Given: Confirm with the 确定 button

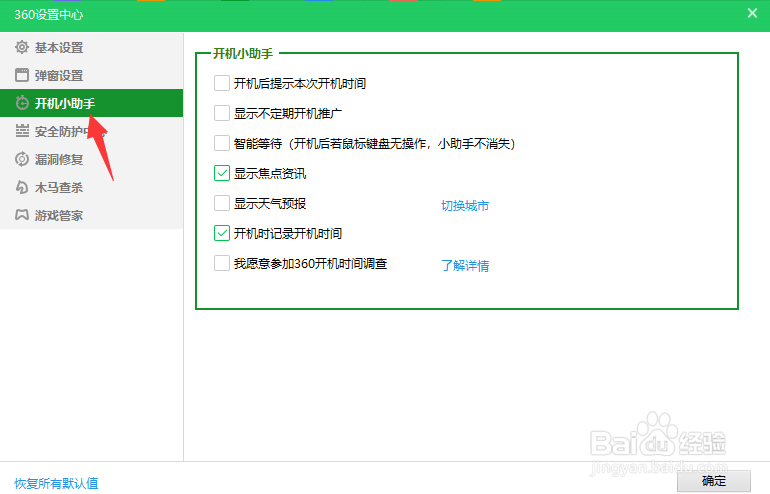Looking at the screenshot, I should point(714,481).
